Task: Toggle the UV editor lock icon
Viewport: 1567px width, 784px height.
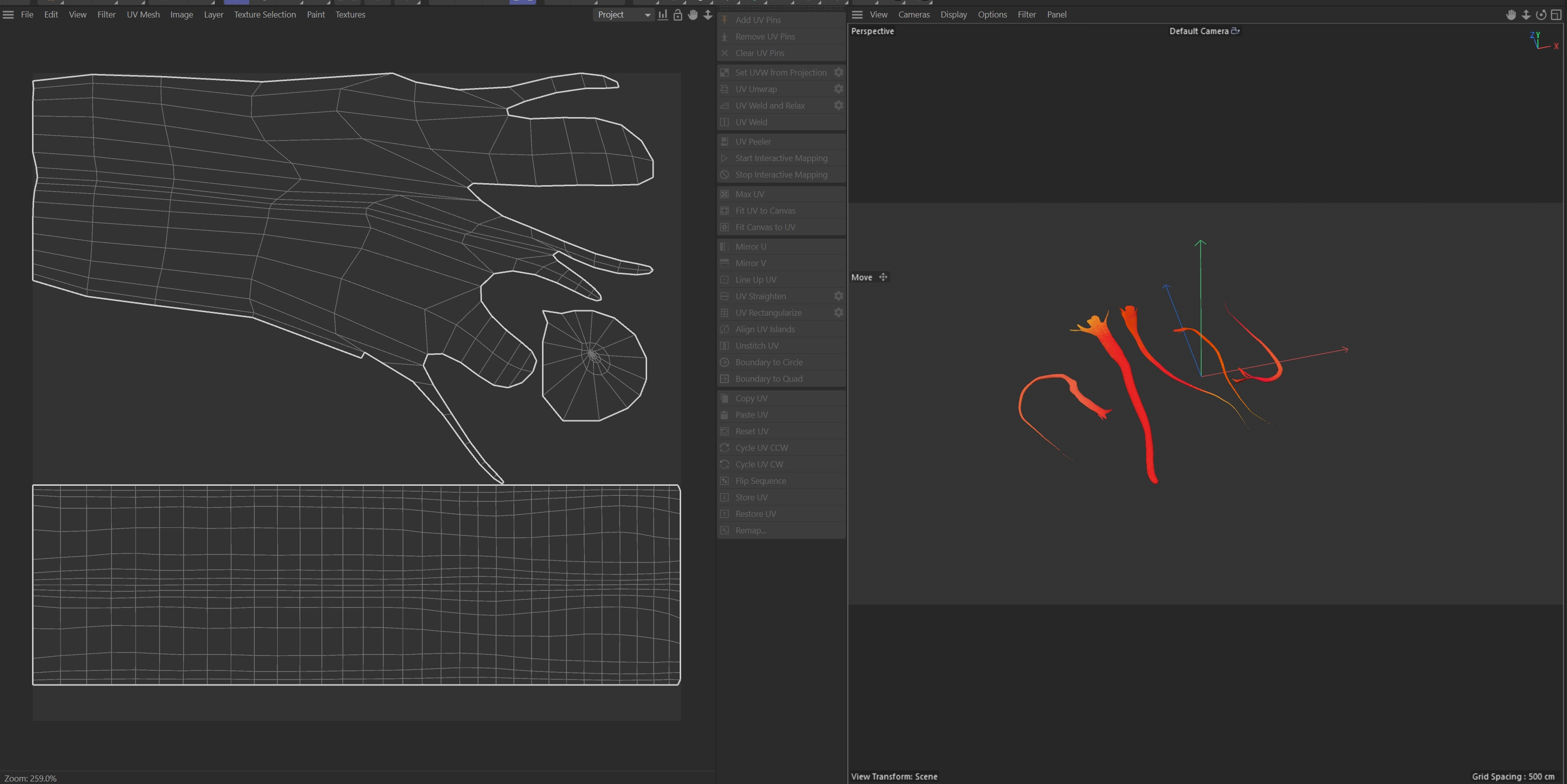Action: point(678,15)
